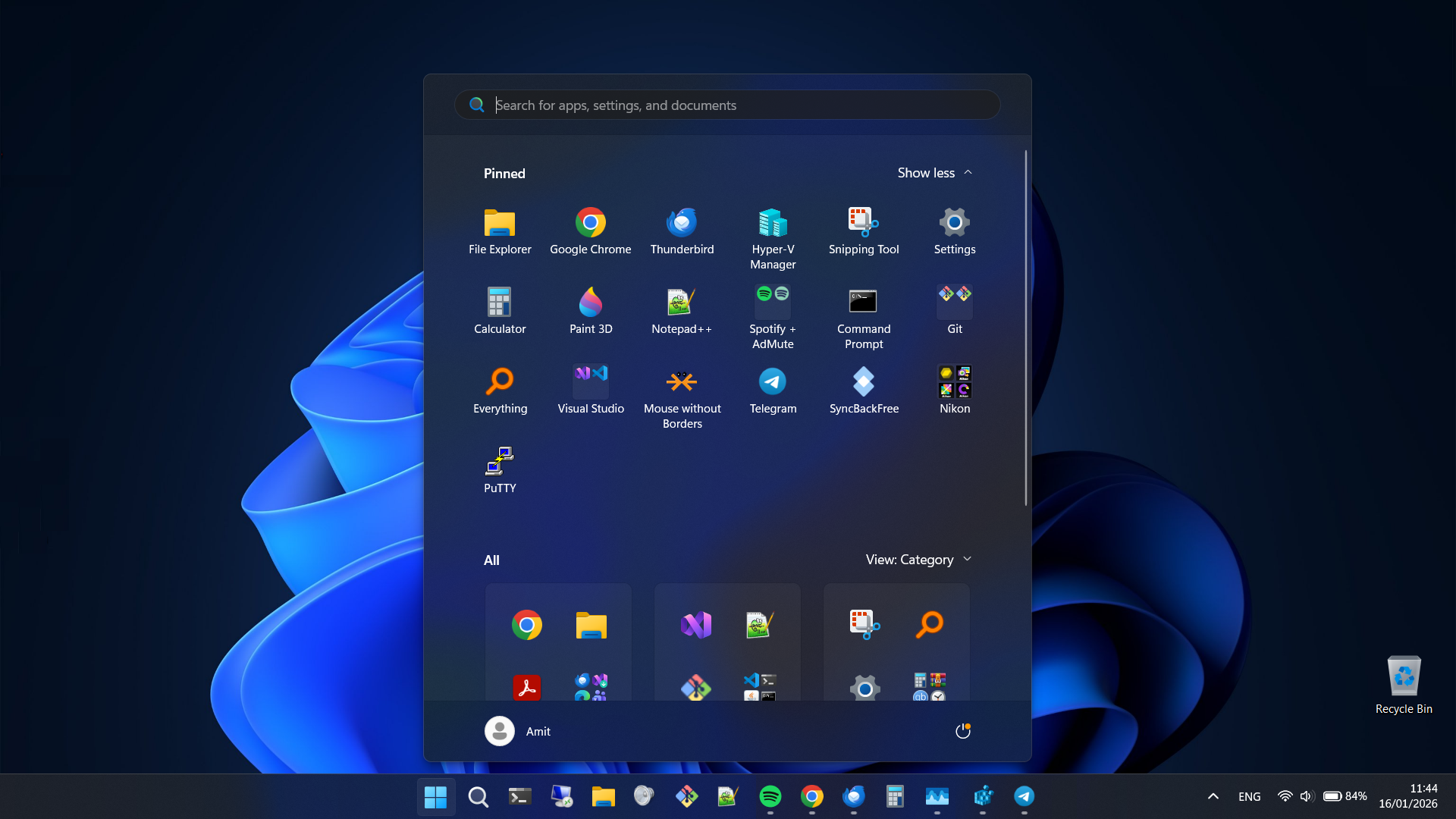Launch Google Chrome from the Pinned section
The image size is (1456, 819).
click(591, 231)
